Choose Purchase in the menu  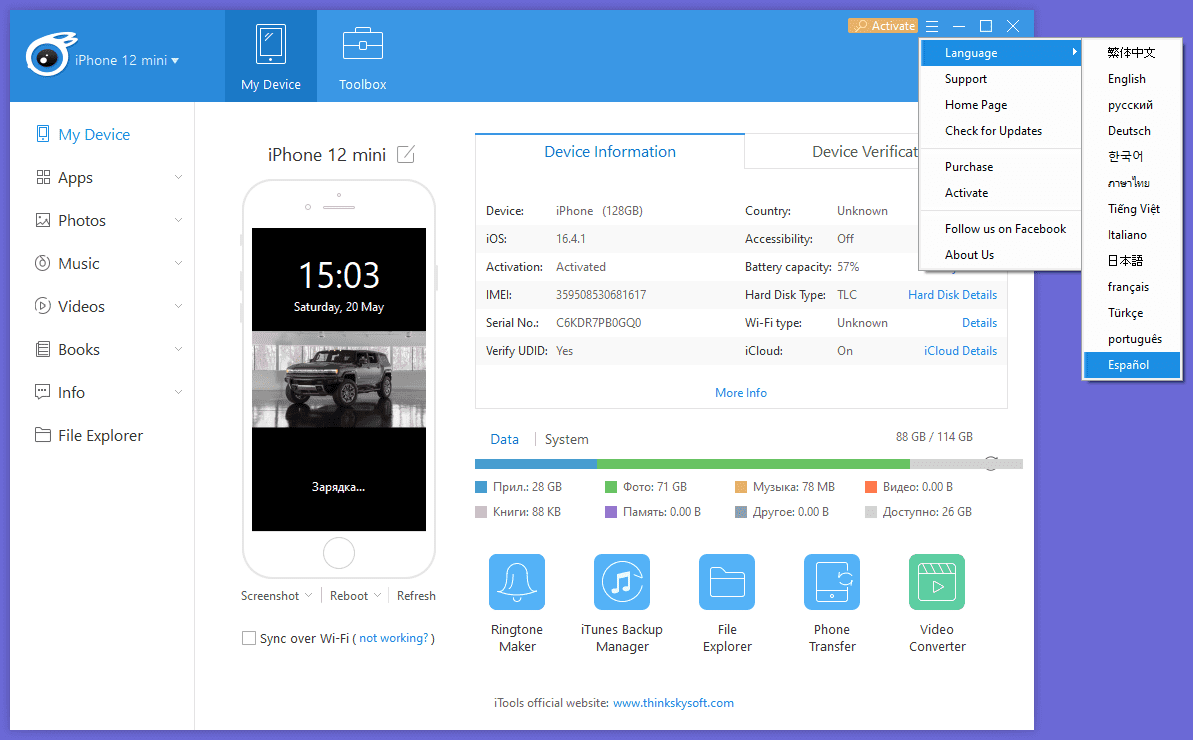point(1001,167)
